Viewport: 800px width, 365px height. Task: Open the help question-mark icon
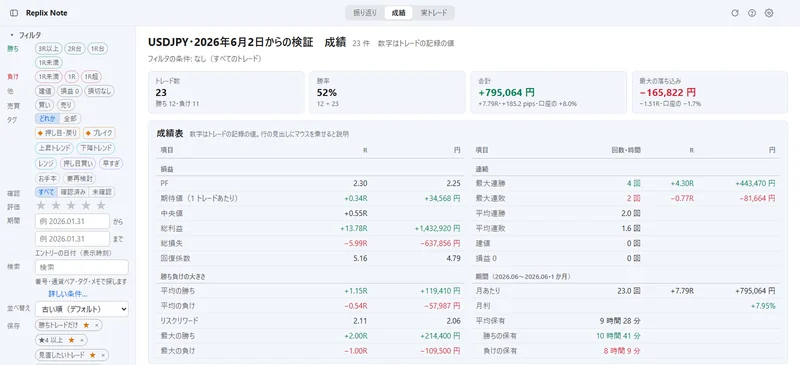pos(752,13)
